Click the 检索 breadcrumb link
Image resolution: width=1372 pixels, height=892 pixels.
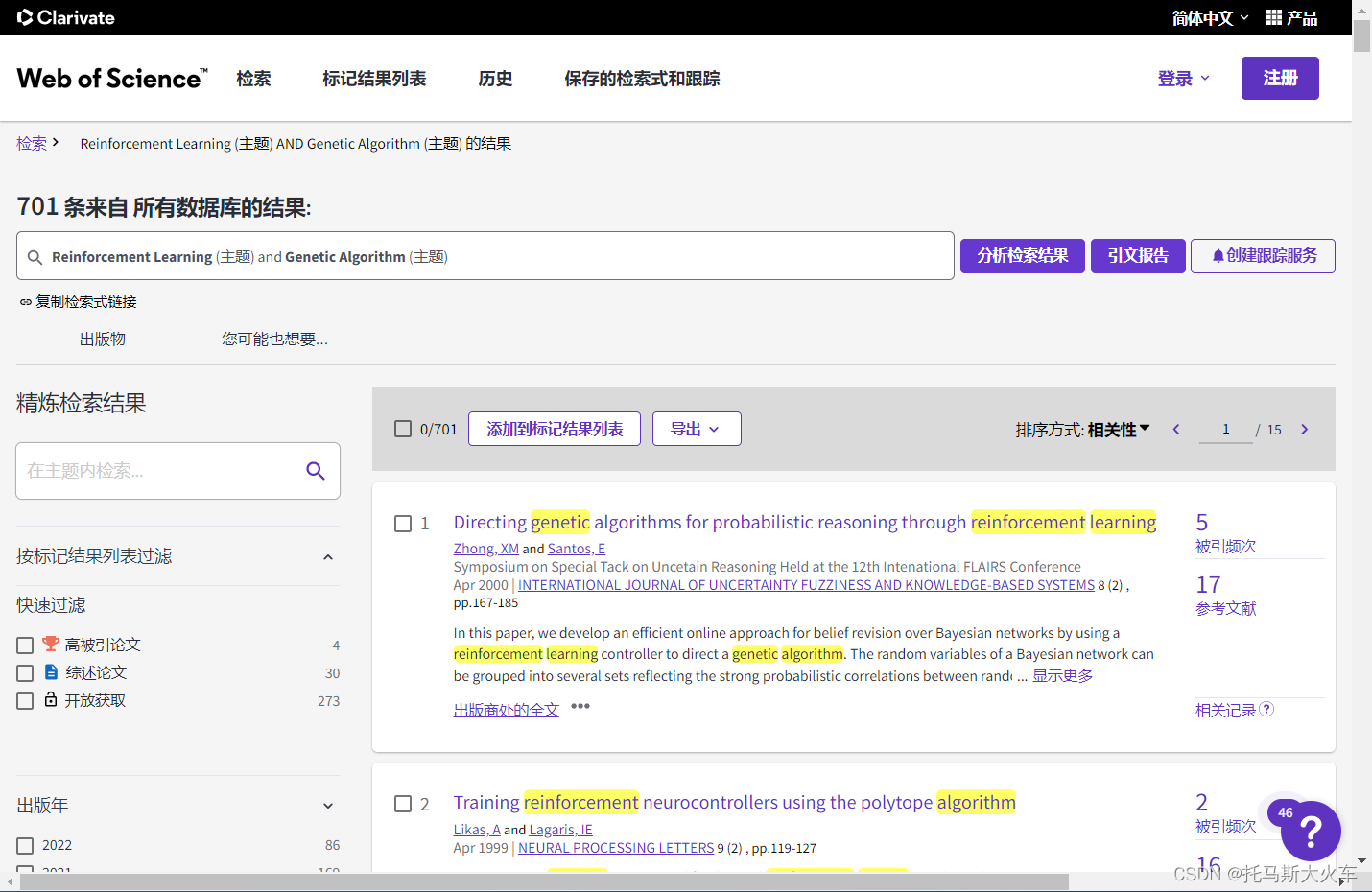[x=32, y=143]
